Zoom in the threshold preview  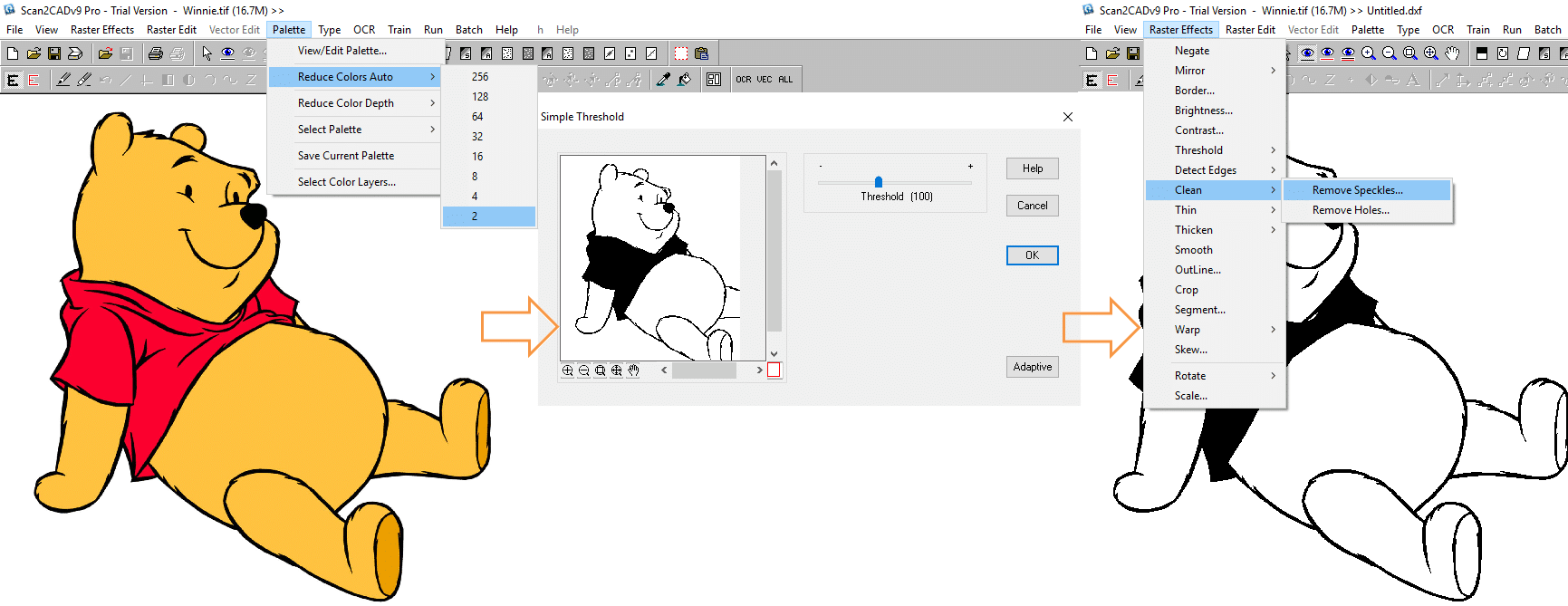[568, 370]
